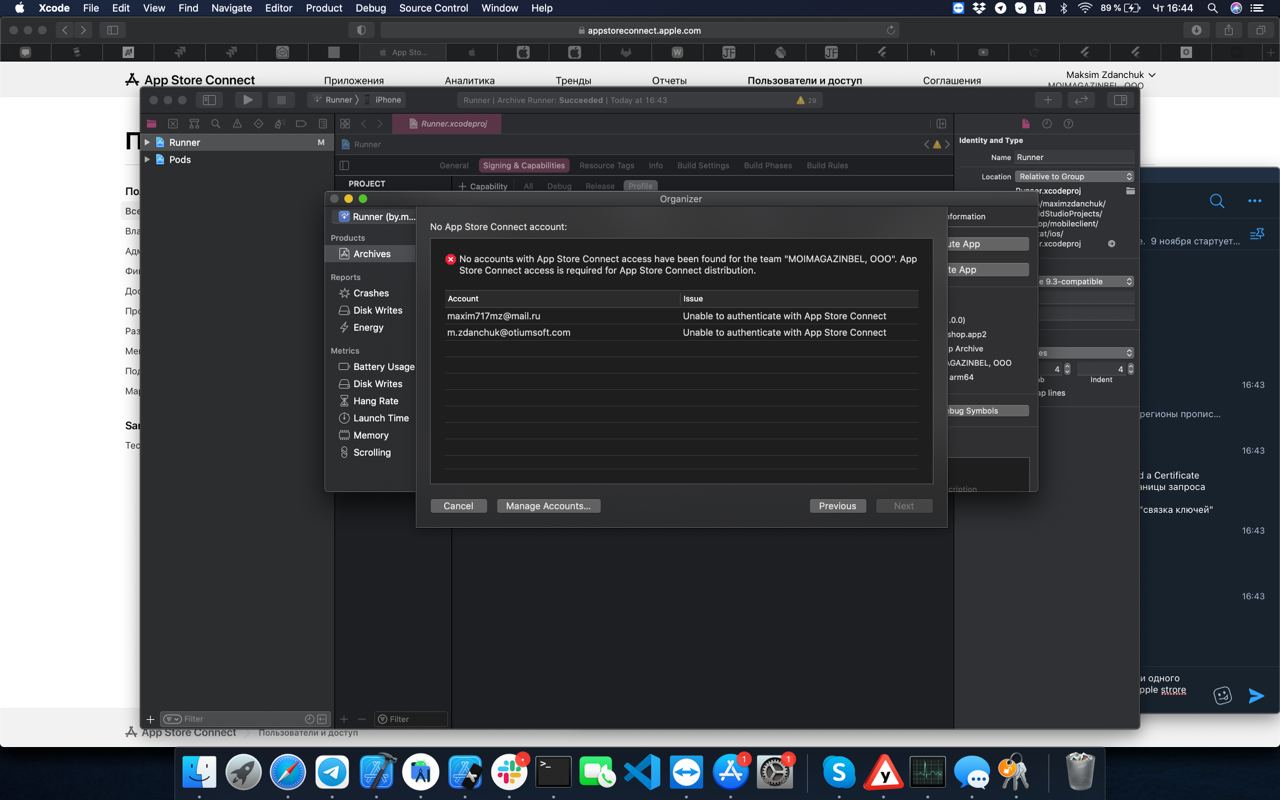Open the Test navigator diamond icon
This screenshot has height=800, width=1280.
[258, 124]
